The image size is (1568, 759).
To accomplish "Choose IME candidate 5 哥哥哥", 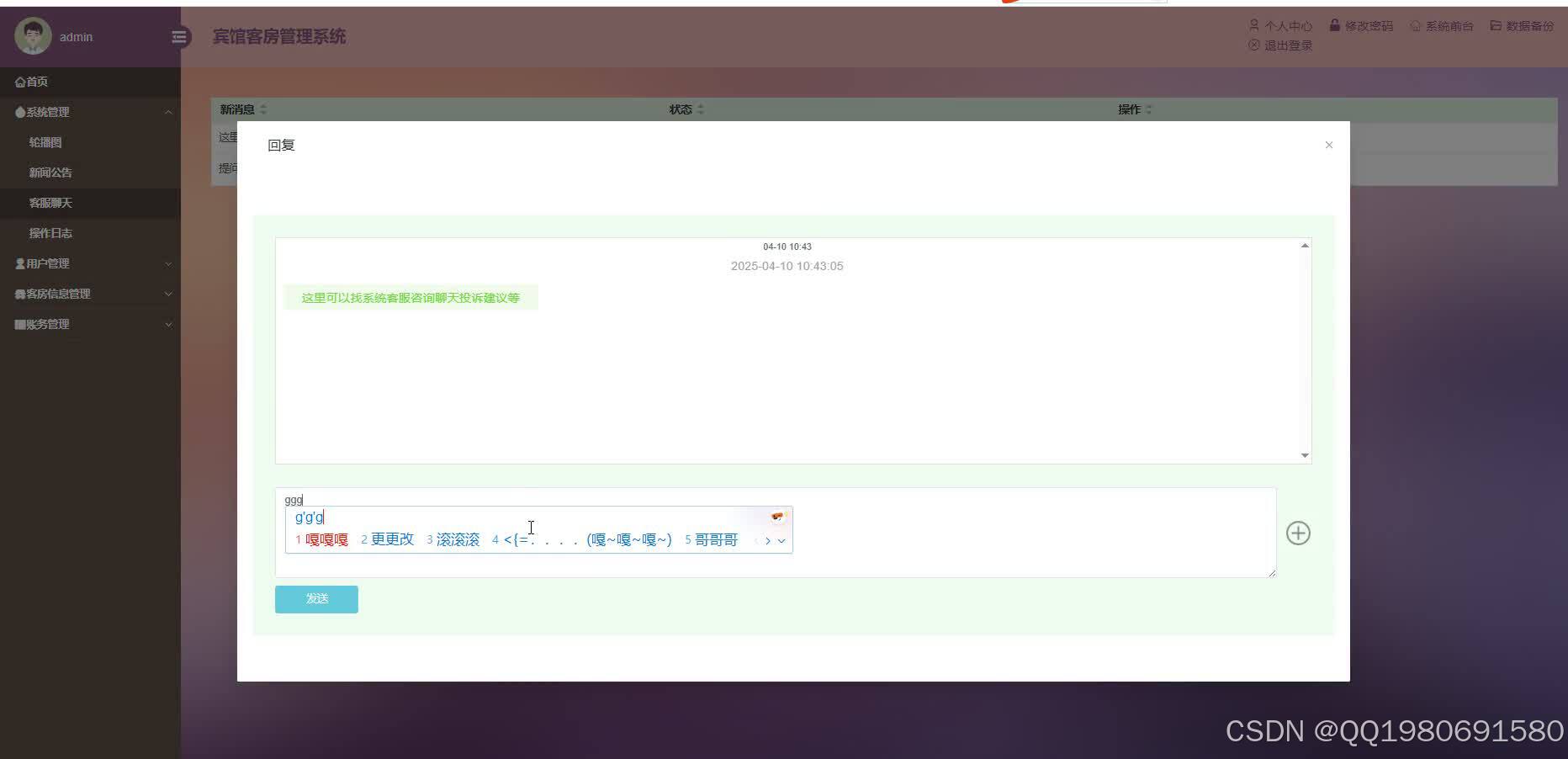I will tap(712, 539).
